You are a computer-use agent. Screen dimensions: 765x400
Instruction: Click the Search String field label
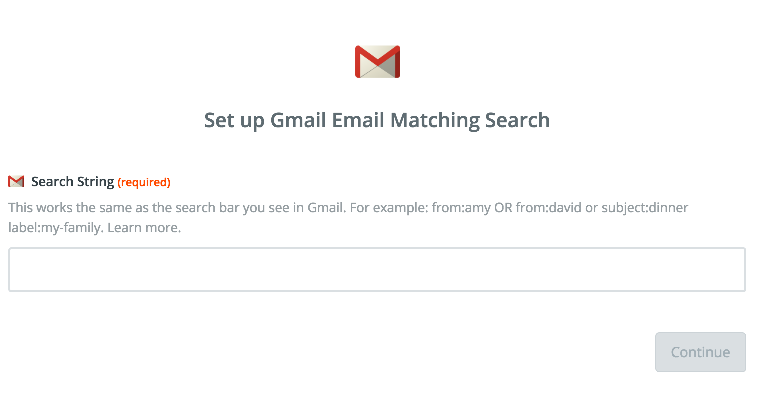click(73, 182)
